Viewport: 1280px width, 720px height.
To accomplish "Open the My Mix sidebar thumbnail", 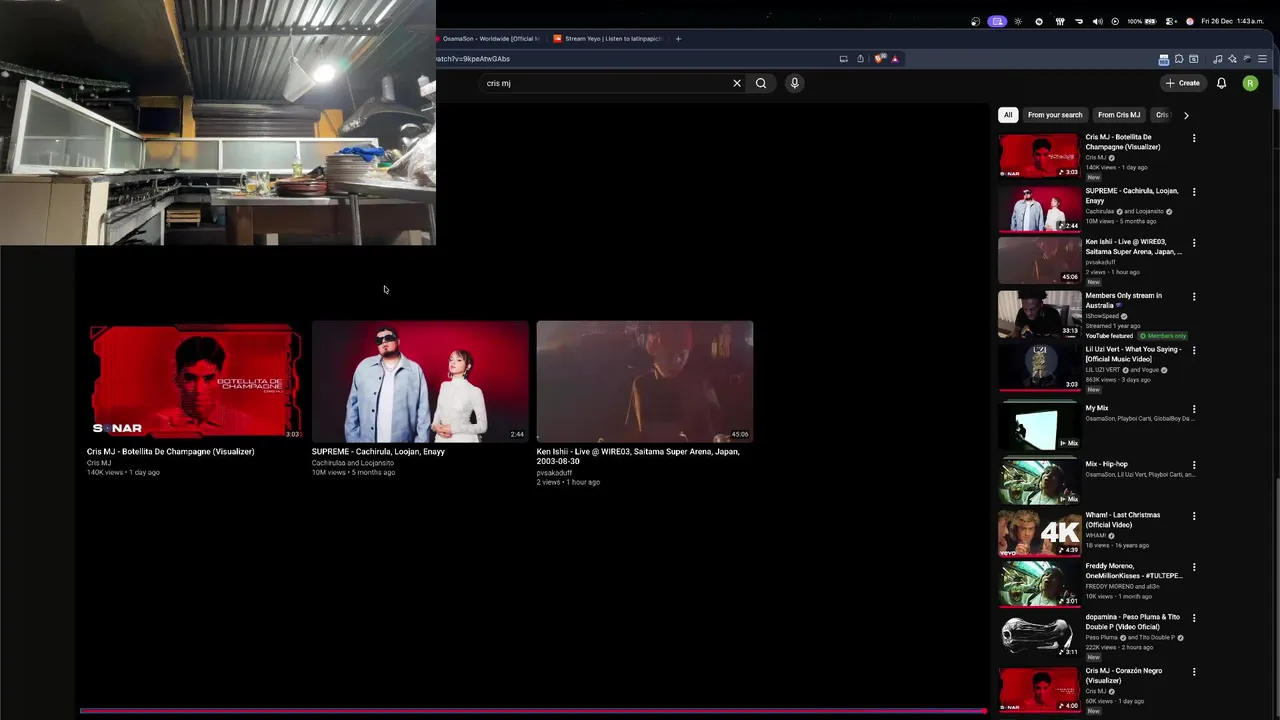I will [1039, 426].
